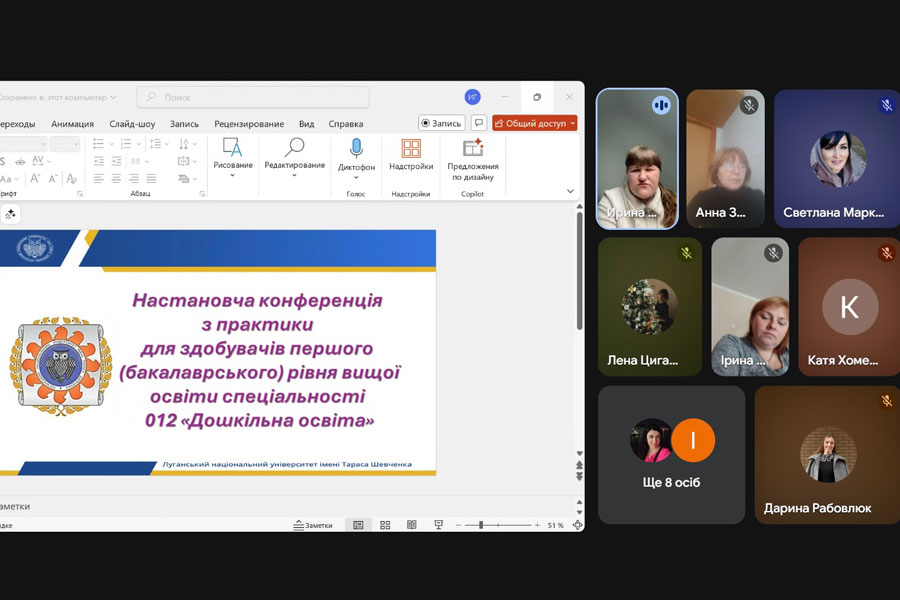Open the comments pane icon
Screen dimensions: 900x600
479,123
